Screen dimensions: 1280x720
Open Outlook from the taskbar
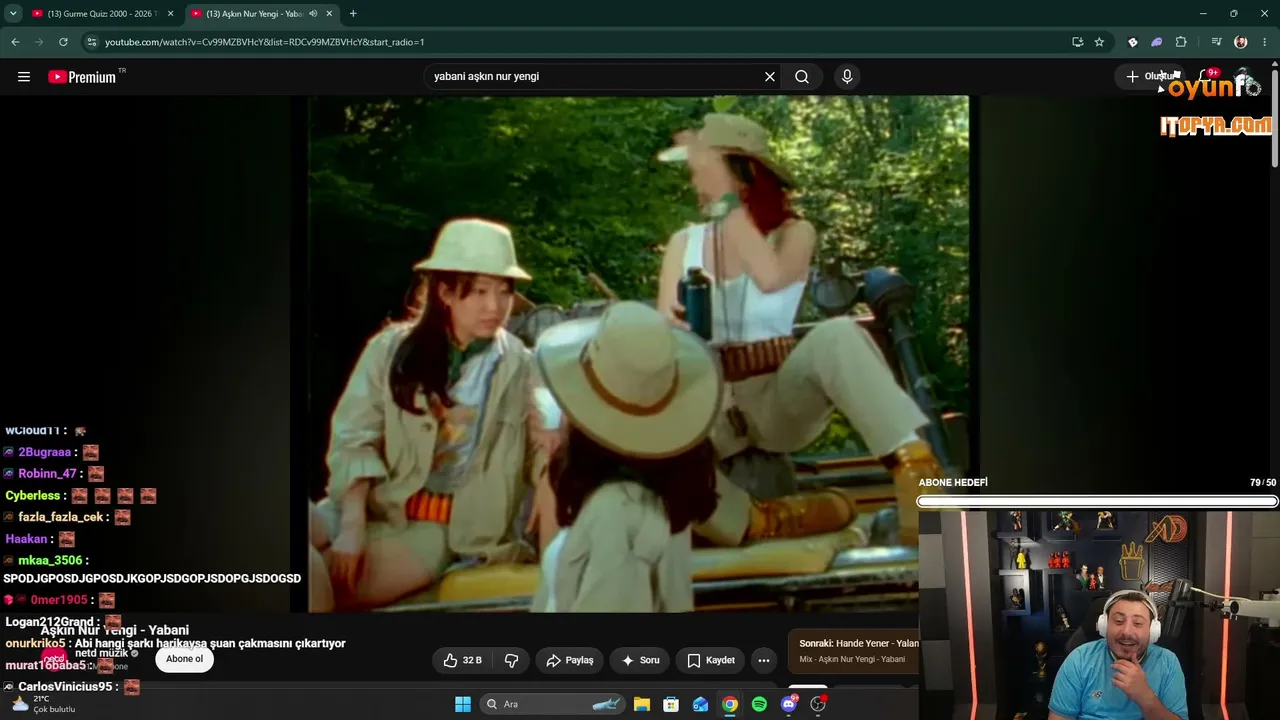700,704
